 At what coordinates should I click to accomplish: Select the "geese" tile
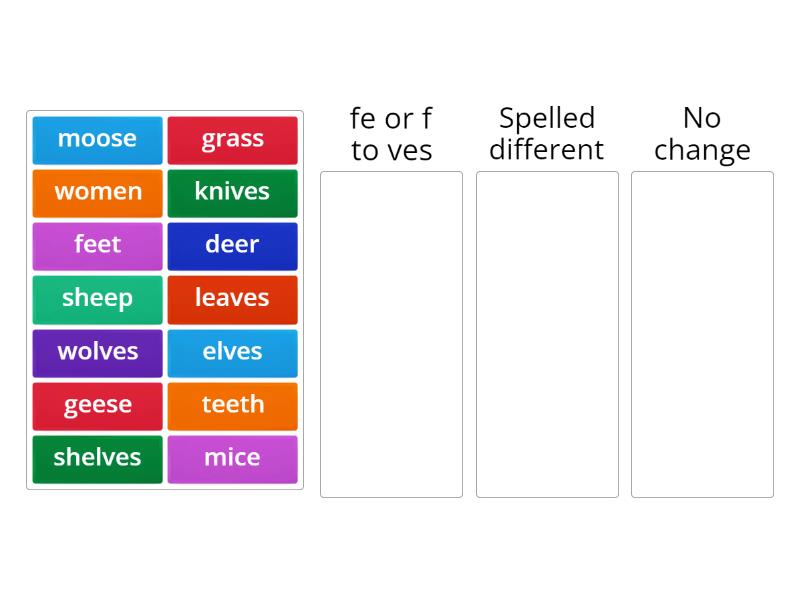point(97,404)
